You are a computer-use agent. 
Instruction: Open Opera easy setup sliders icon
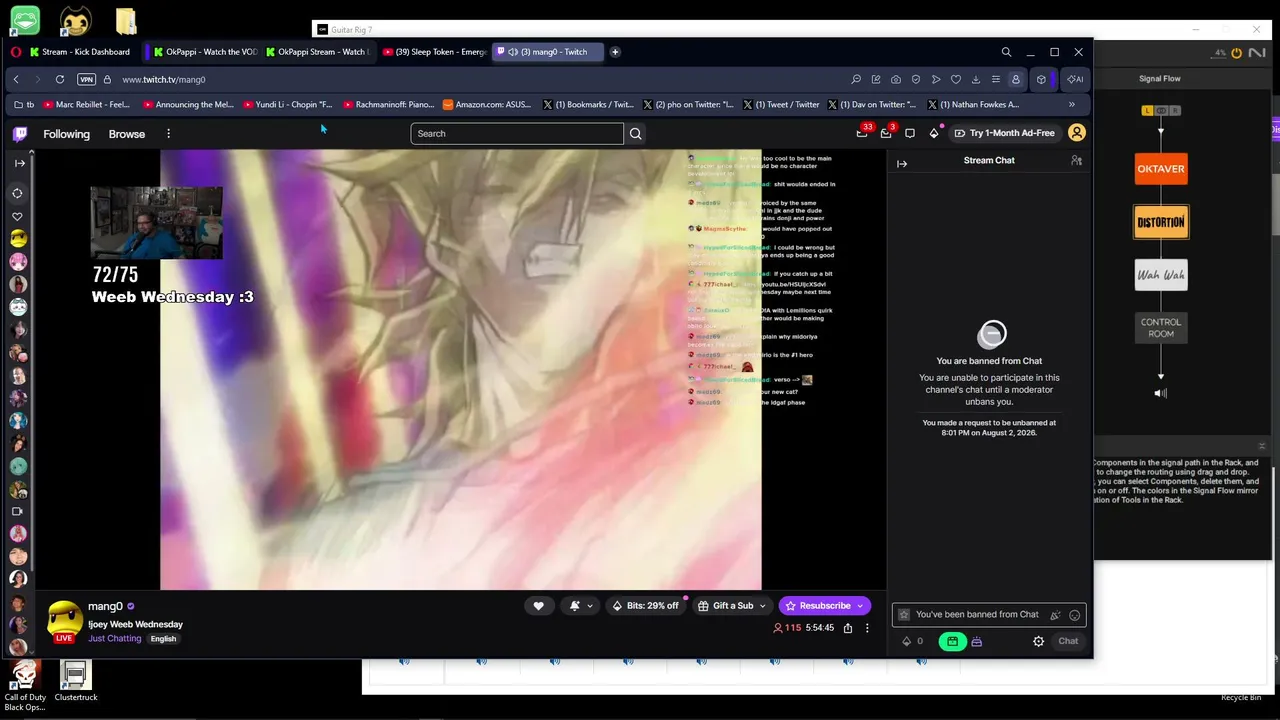[996, 79]
